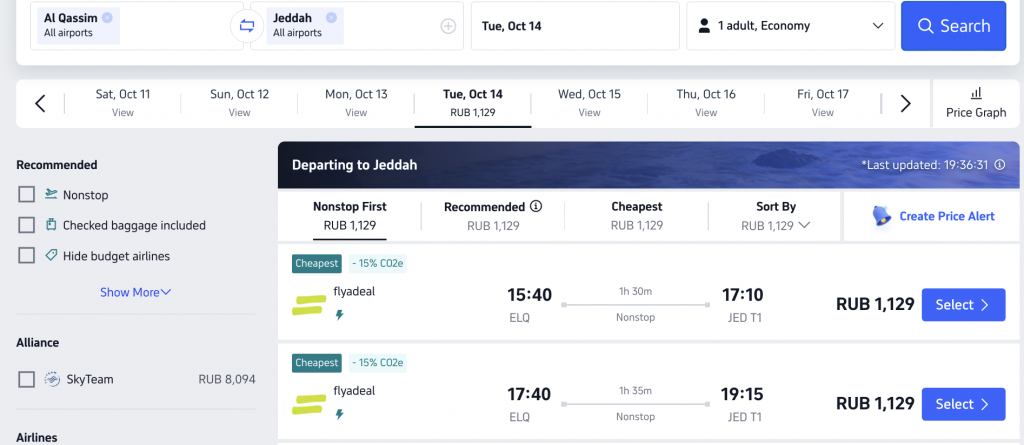Select the 15:40 flyadeal flight
1024x445 pixels.
coord(963,305)
